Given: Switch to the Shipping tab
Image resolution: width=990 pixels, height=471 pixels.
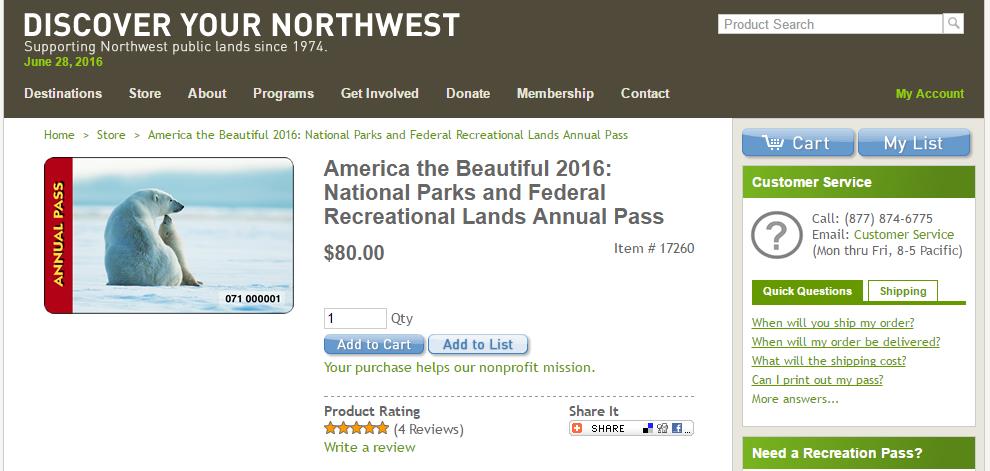Looking at the screenshot, I should coord(903,291).
